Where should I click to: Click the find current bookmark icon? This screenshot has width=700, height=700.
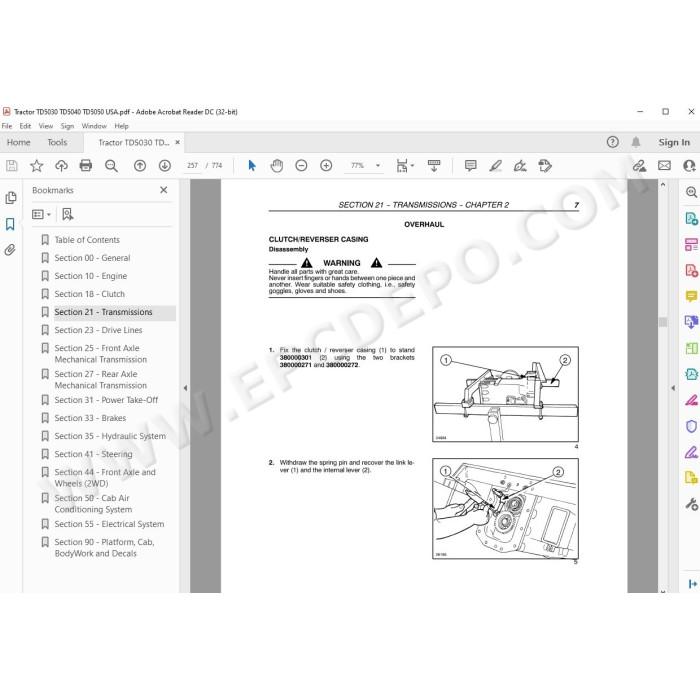[67, 215]
